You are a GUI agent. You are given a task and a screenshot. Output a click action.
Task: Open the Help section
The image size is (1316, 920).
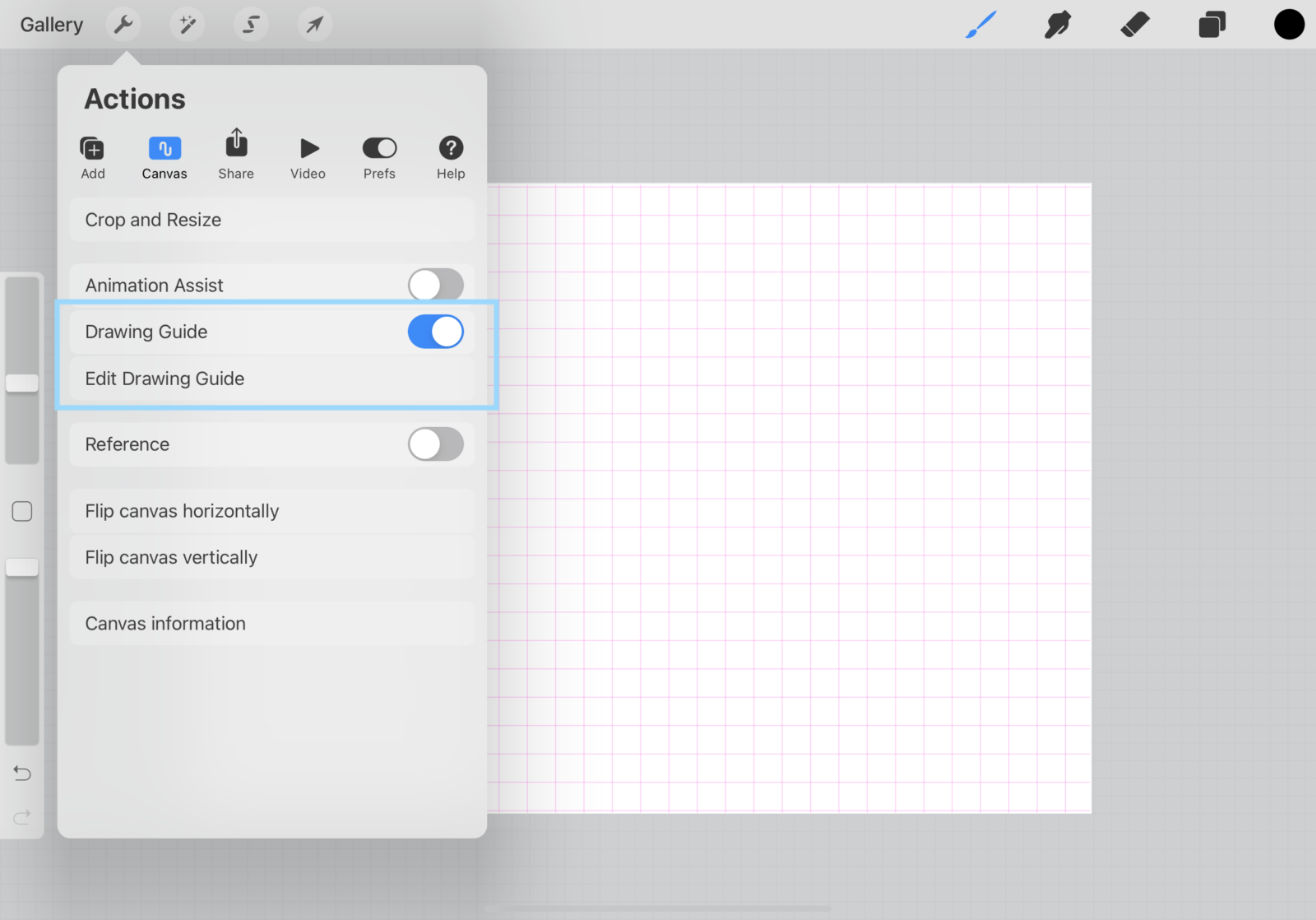451,156
